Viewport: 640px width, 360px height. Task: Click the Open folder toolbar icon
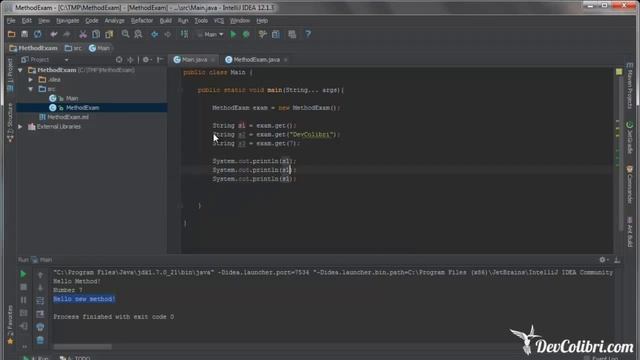(x=11, y=34)
